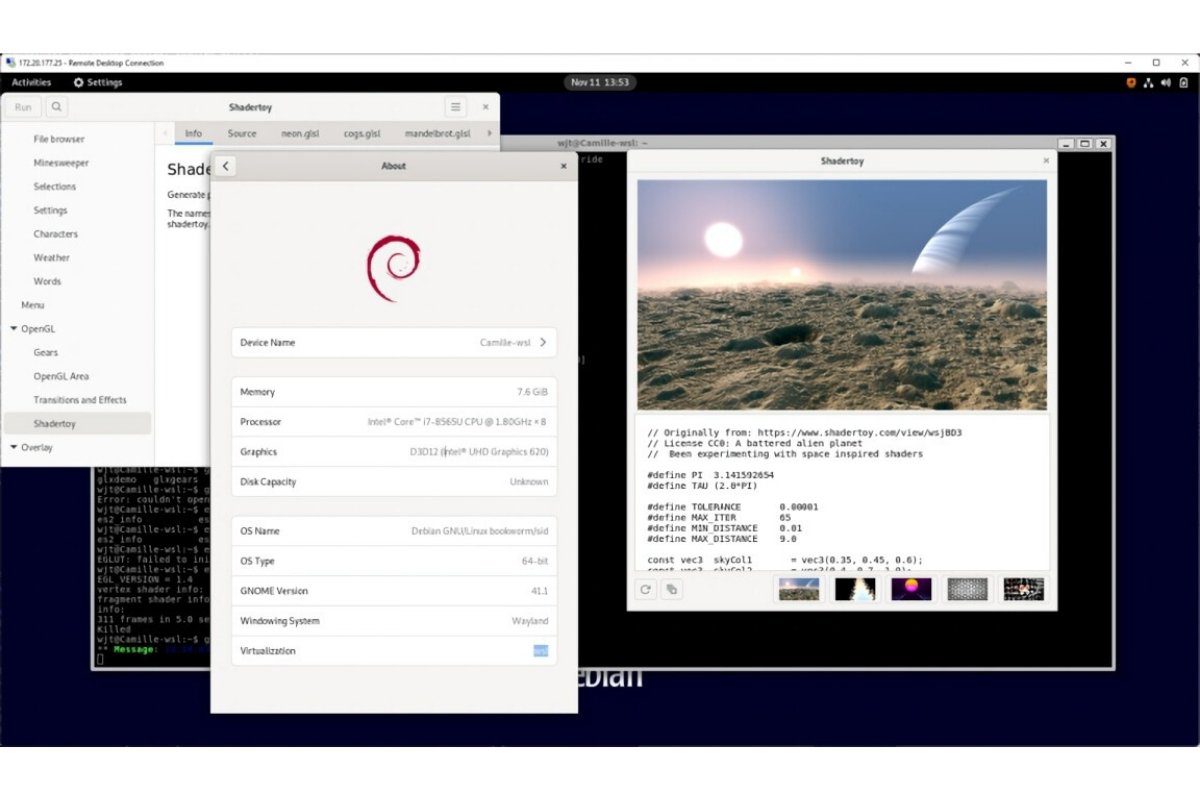Close the Shadertoy preview window
The height and width of the screenshot is (800, 1200).
[1046, 160]
